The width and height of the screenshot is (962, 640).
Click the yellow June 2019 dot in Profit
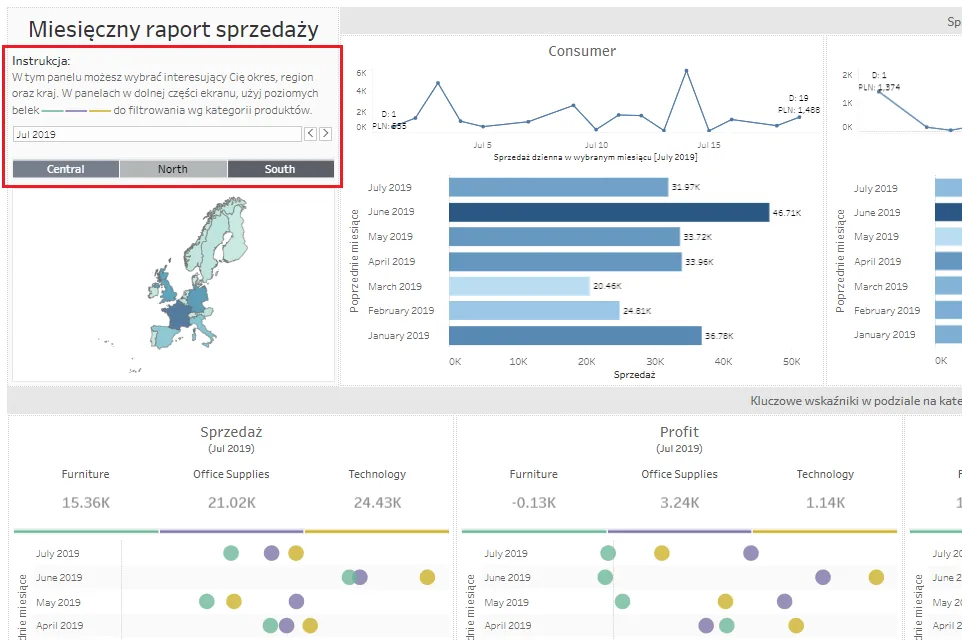click(x=876, y=577)
